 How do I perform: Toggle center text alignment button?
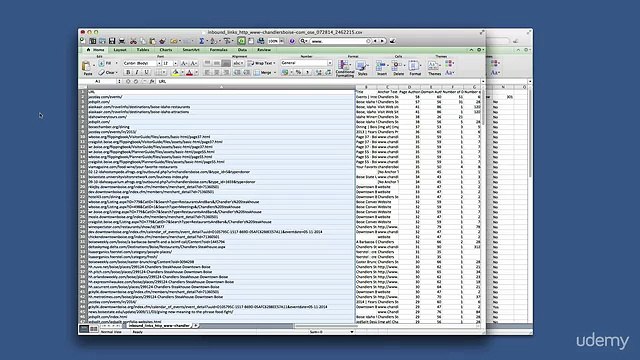point(216,73)
